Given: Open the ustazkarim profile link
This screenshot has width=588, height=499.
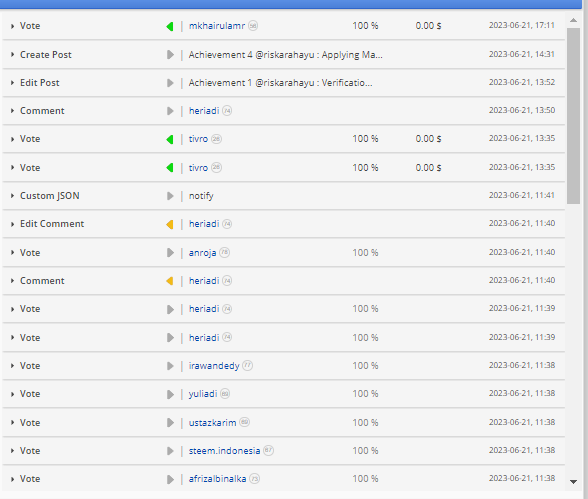Looking at the screenshot, I should [212, 423].
